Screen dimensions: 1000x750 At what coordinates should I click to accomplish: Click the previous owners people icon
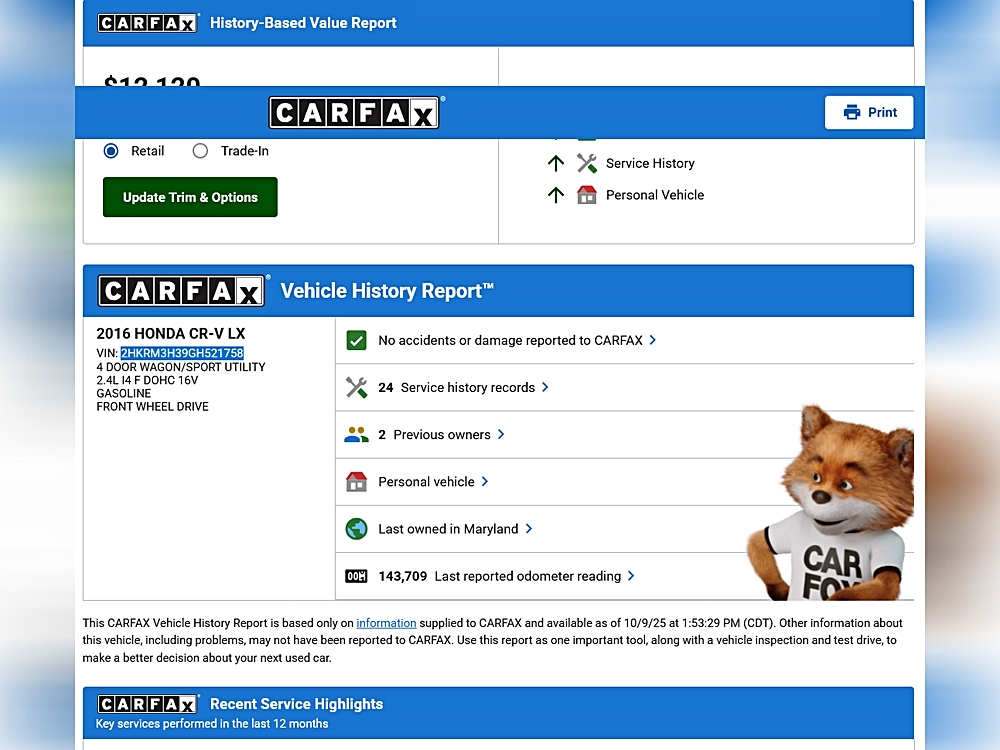[x=356, y=435]
